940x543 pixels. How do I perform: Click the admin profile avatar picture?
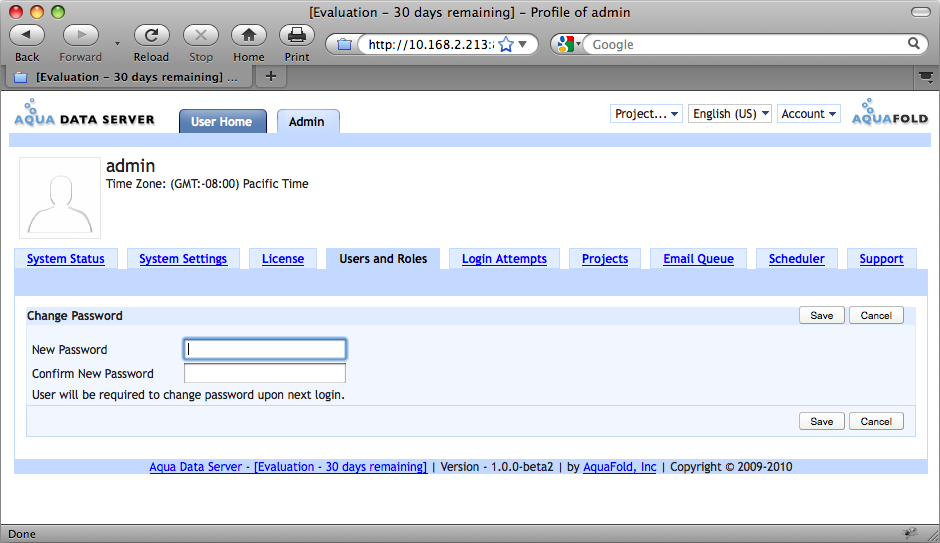click(x=60, y=198)
